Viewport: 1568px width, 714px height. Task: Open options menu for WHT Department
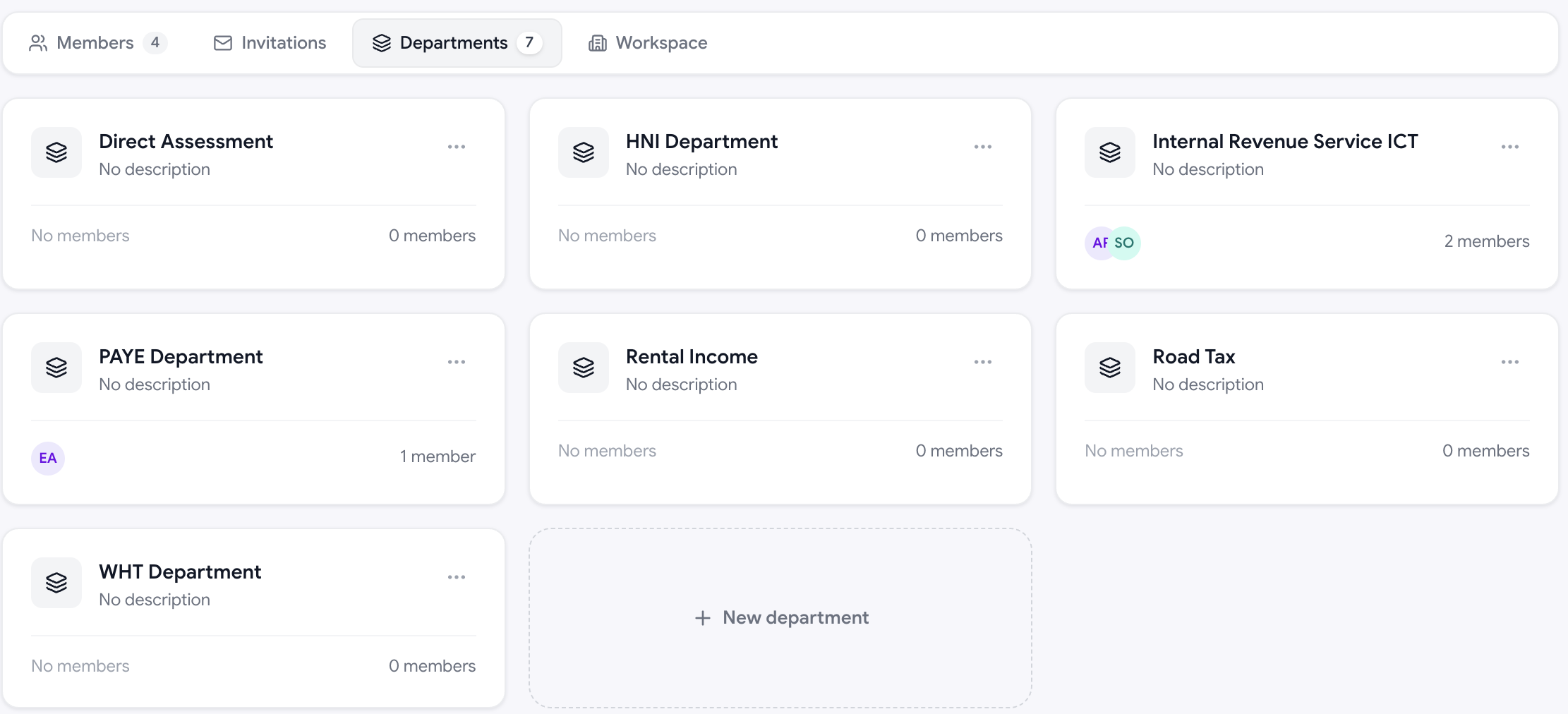[x=457, y=577]
